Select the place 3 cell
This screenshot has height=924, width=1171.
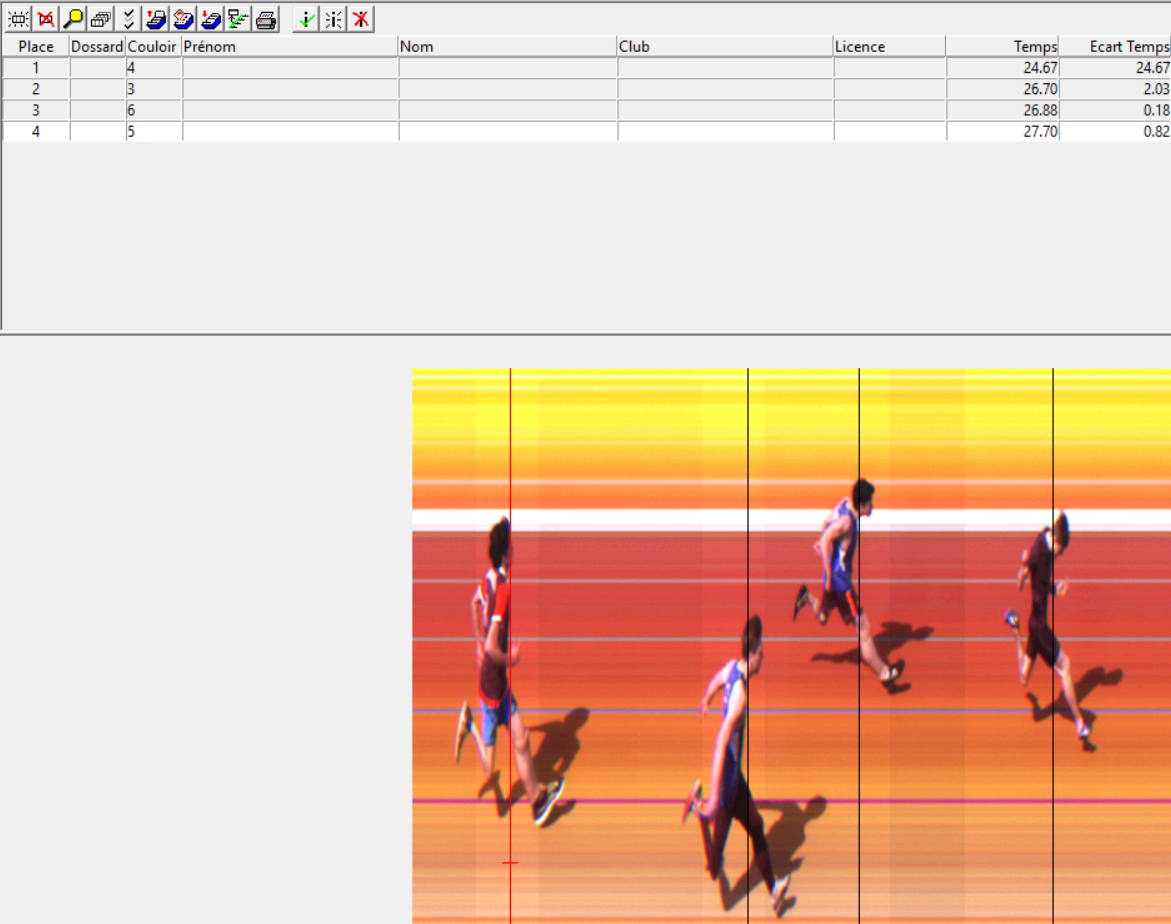click(36, 111)
